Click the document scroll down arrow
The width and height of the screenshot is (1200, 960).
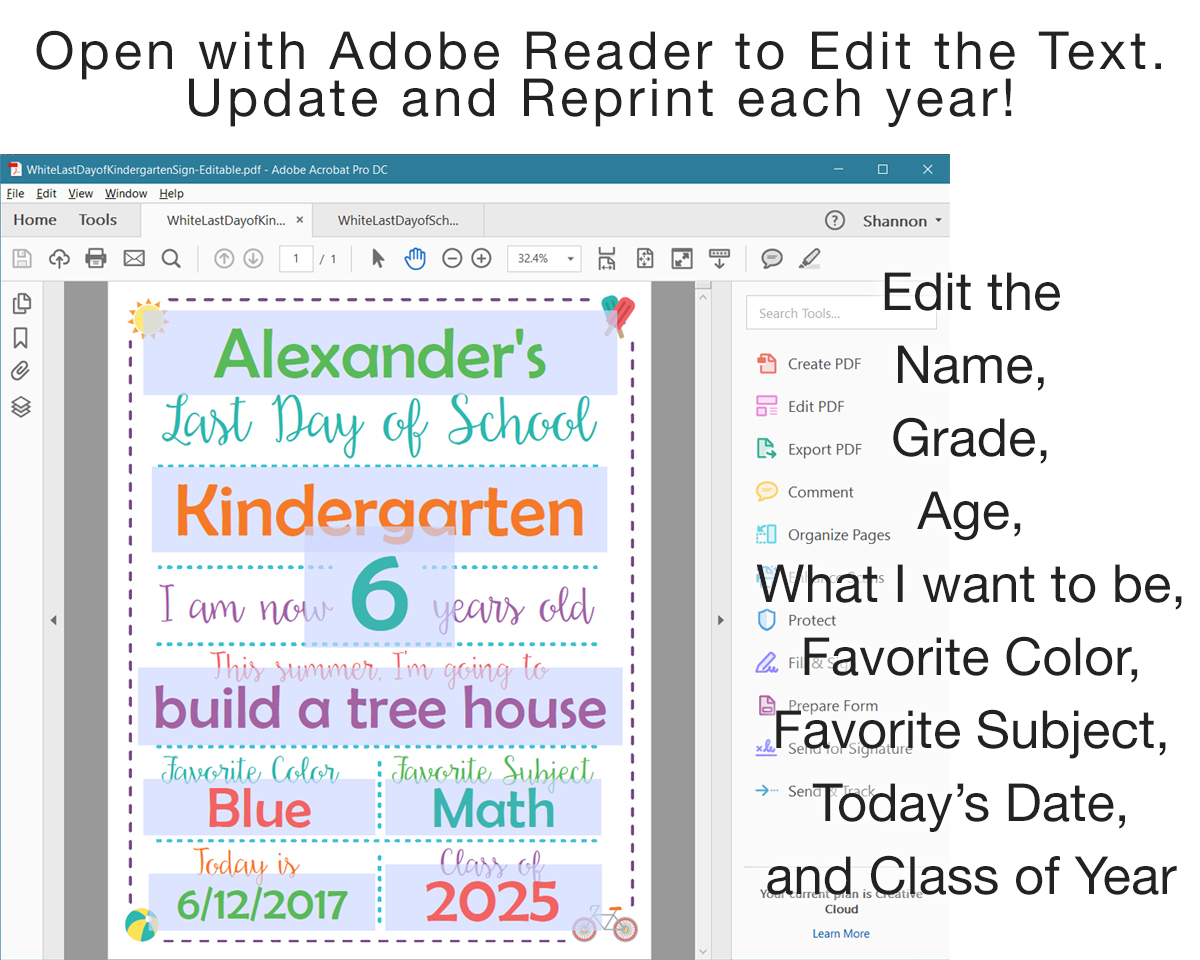click(x=704, y=950)
